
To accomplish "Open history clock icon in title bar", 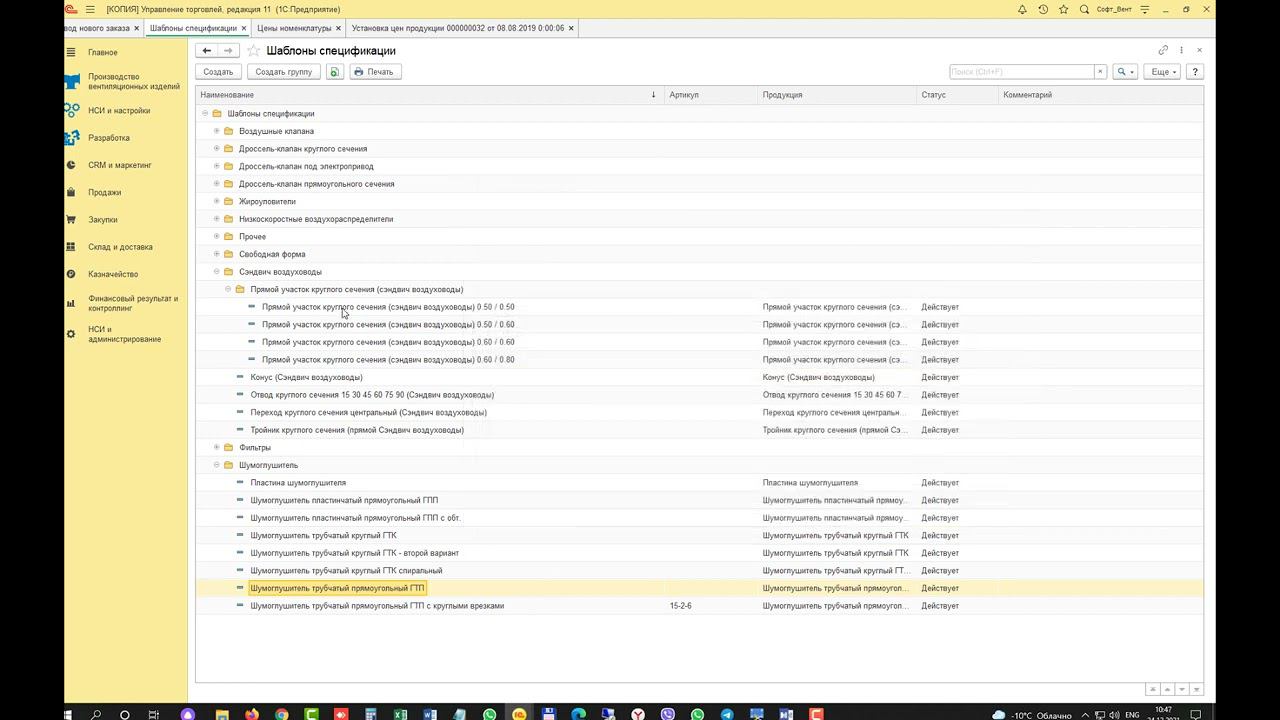I will (x=1043, y=9).
